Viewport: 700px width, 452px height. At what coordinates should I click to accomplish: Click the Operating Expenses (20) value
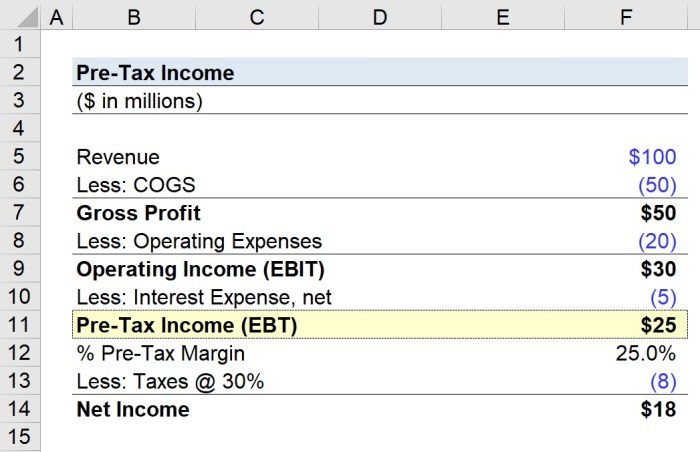pos(657,241)
